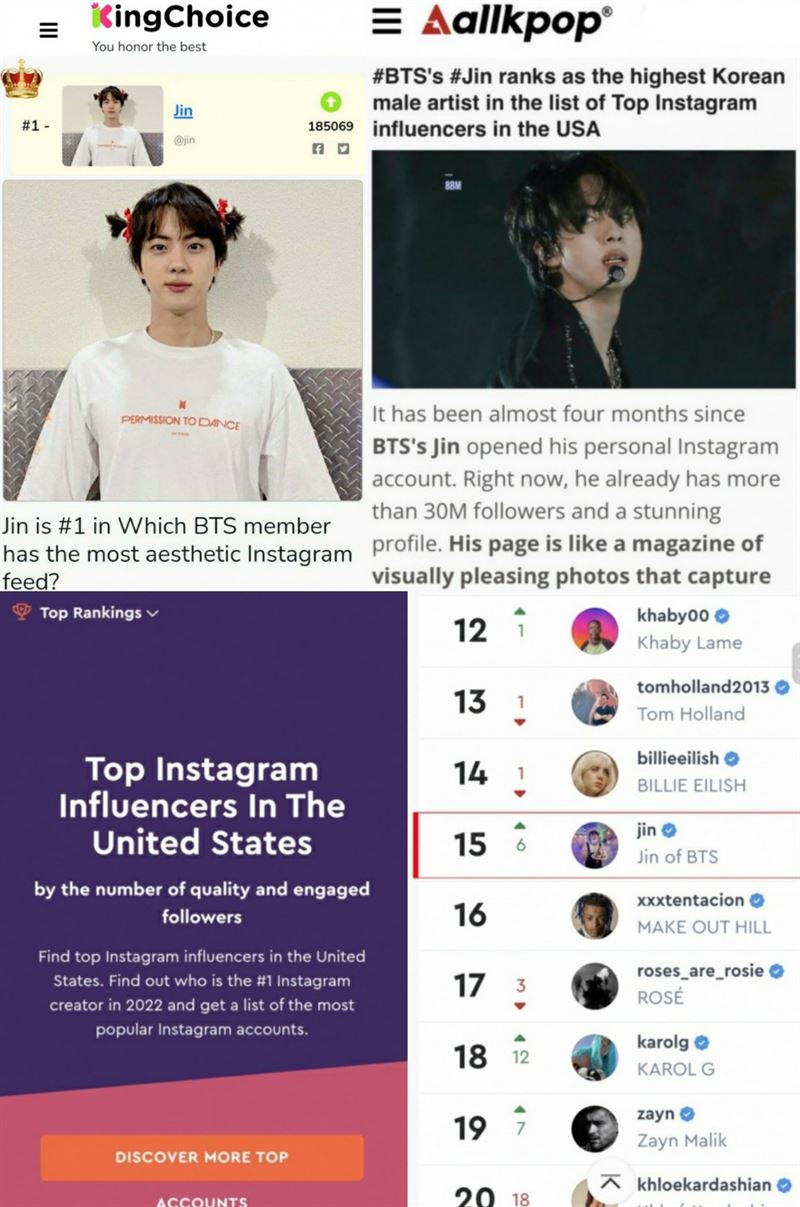Upvote Jin with green arrow icon

click(x=331, y=101)
